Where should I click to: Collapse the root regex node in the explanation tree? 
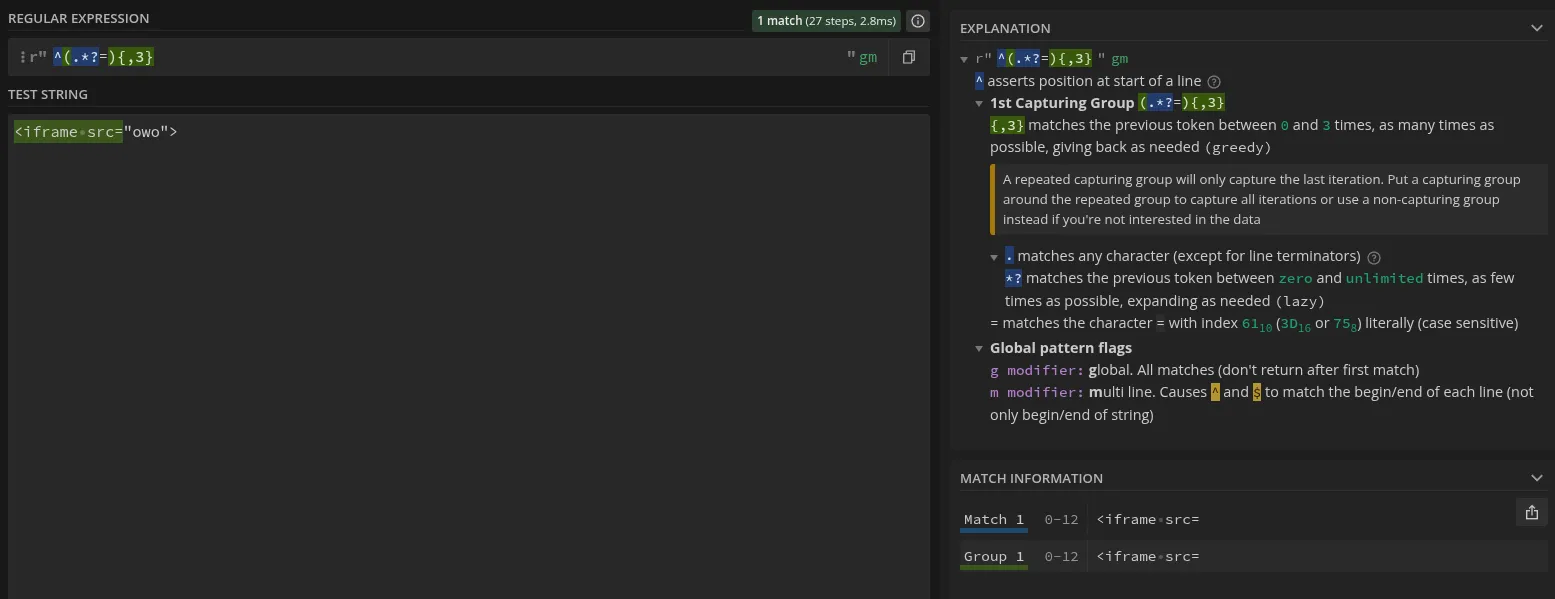pos(964,59)
